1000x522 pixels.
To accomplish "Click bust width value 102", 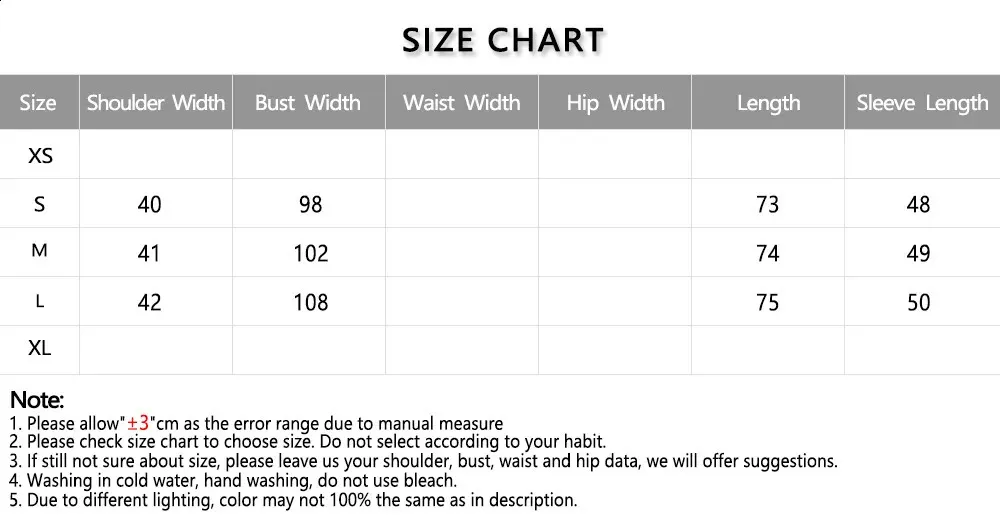I will (310, 254).
